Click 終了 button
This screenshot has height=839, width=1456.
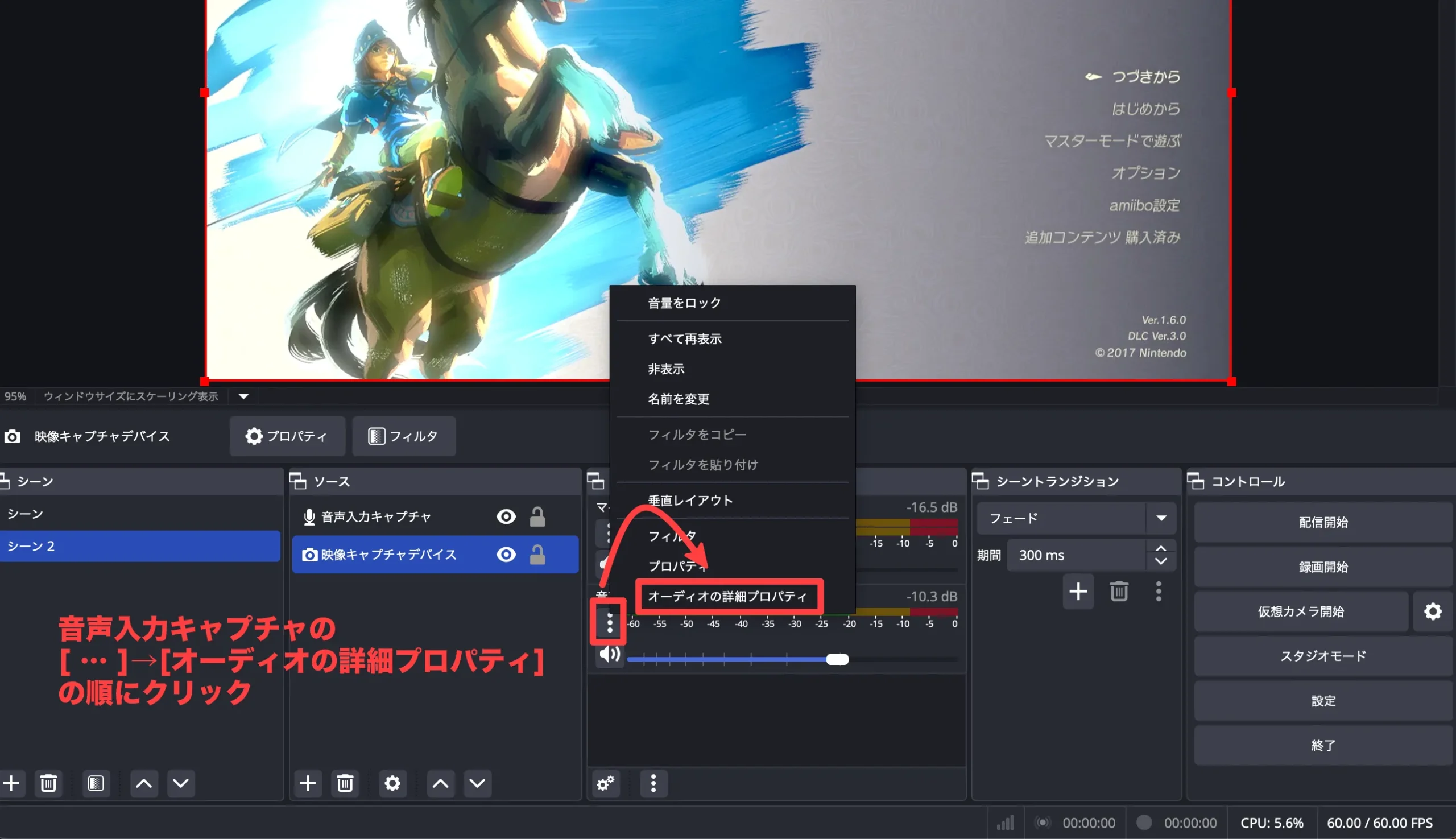pyautogui.click(x=1323, y=745)
